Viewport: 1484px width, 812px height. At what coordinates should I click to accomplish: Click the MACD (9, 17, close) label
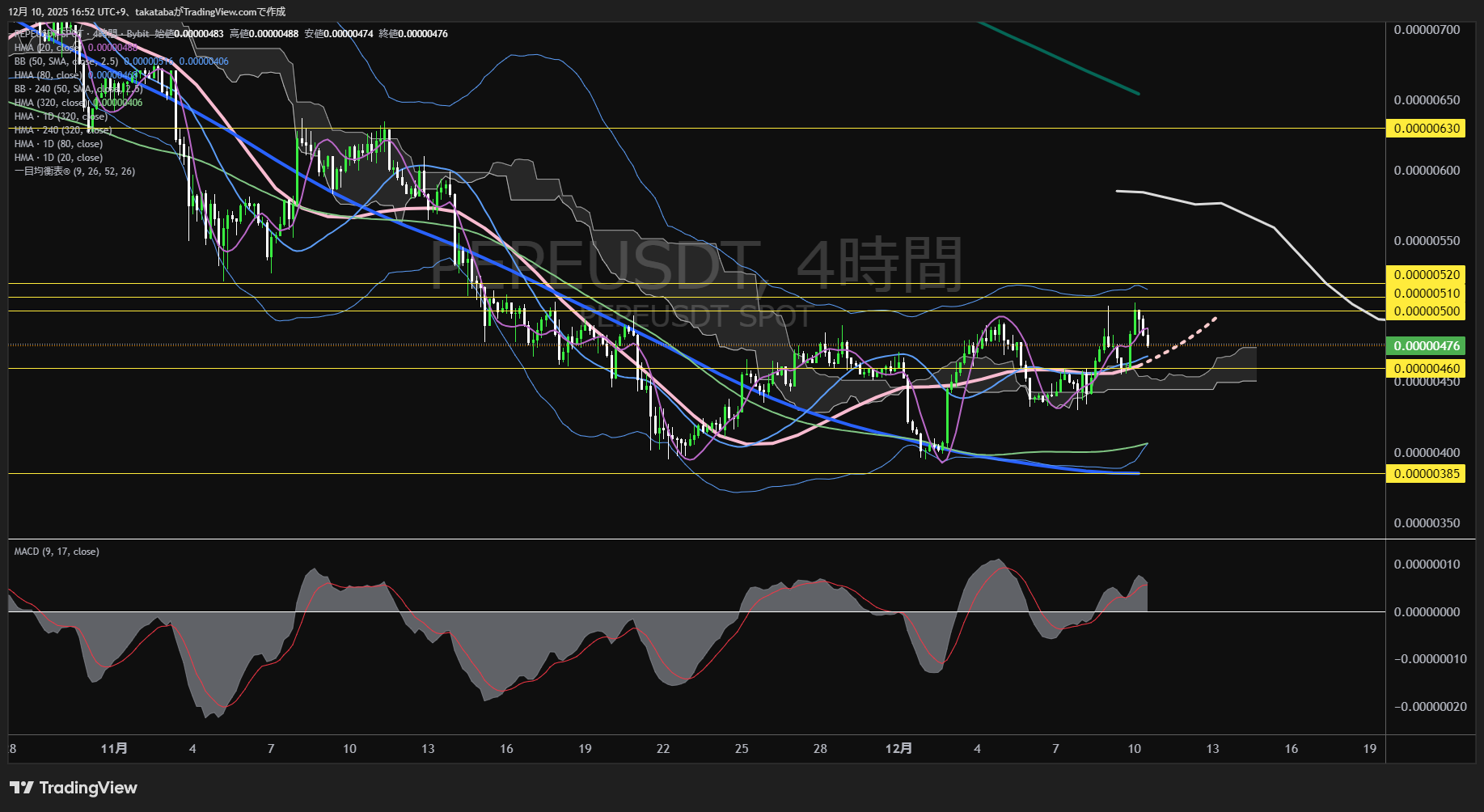57,552
